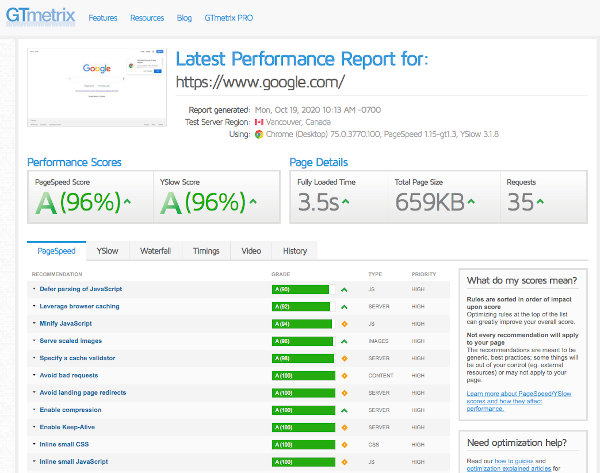
Task: Expand Defer parsing of JavaScript recommendation
Action: 80,289
